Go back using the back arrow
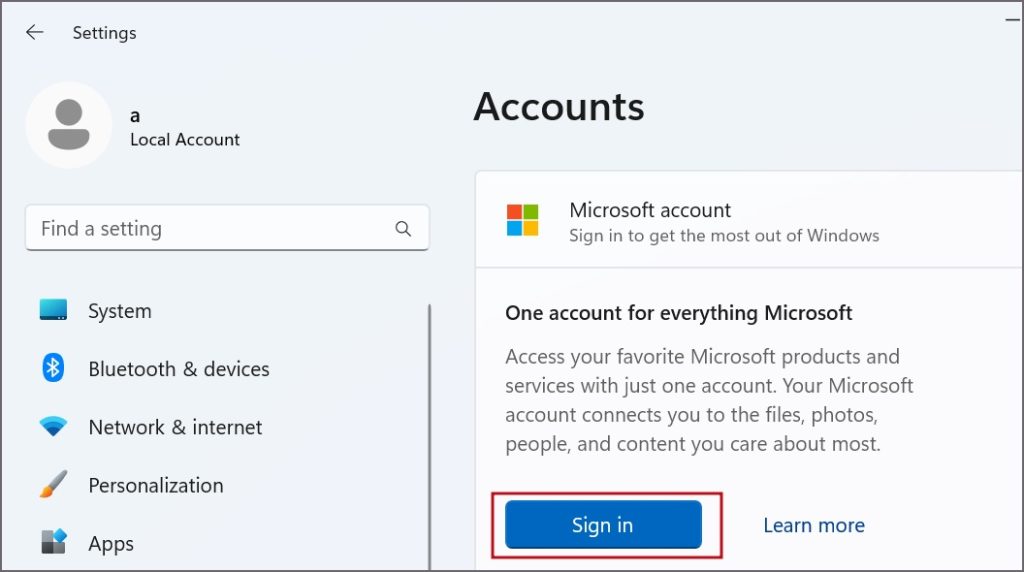The image size is (1024, 572). tap(34, 32)
